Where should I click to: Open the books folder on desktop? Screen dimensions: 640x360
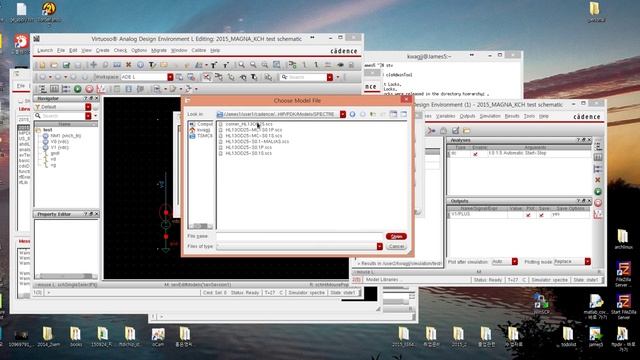[x=76, y=337]
